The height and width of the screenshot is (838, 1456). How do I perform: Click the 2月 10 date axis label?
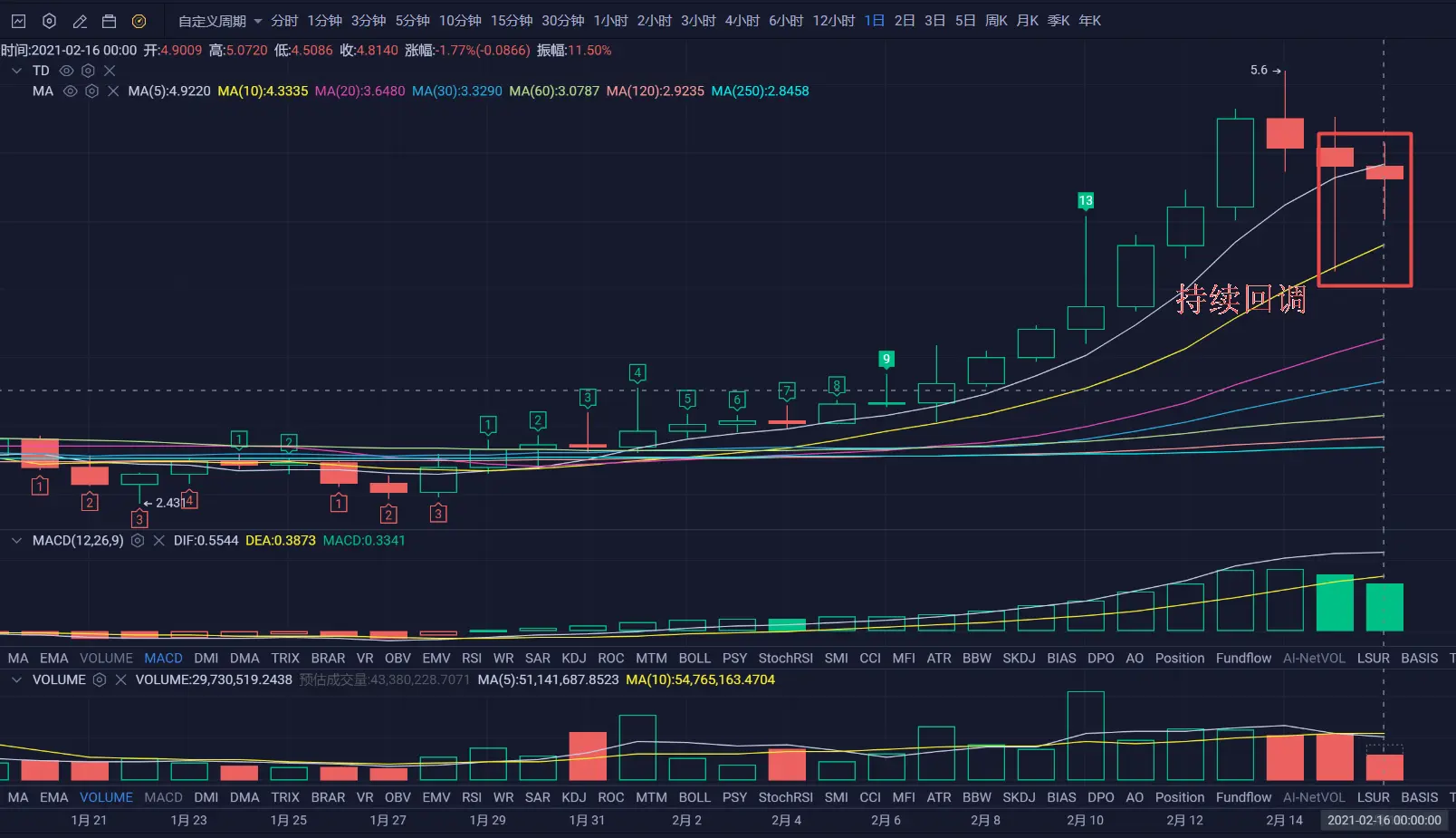[x=1085, y=821]
